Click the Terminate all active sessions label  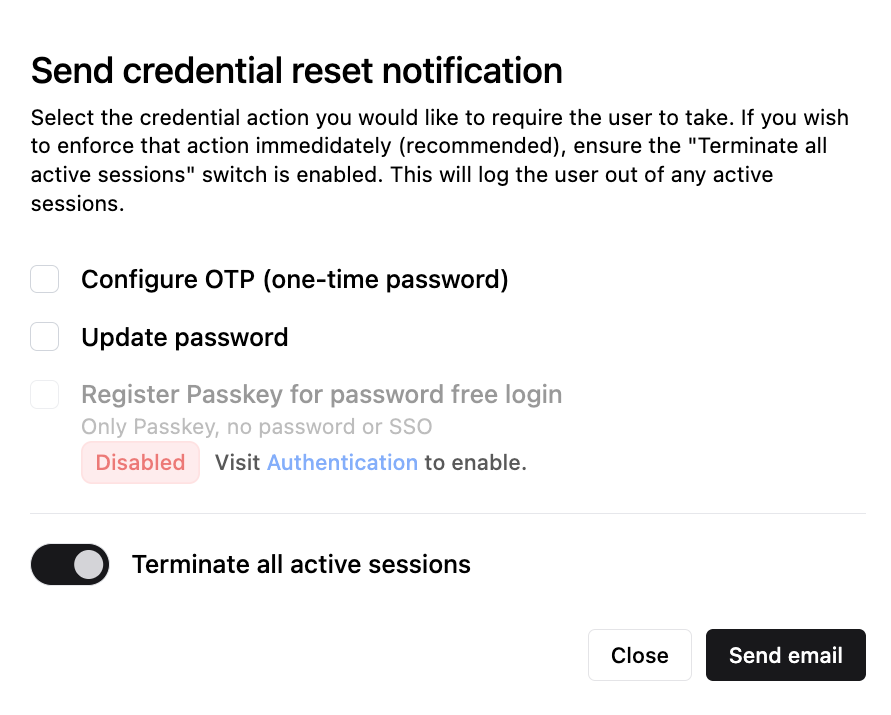click(x=300, y=564)
